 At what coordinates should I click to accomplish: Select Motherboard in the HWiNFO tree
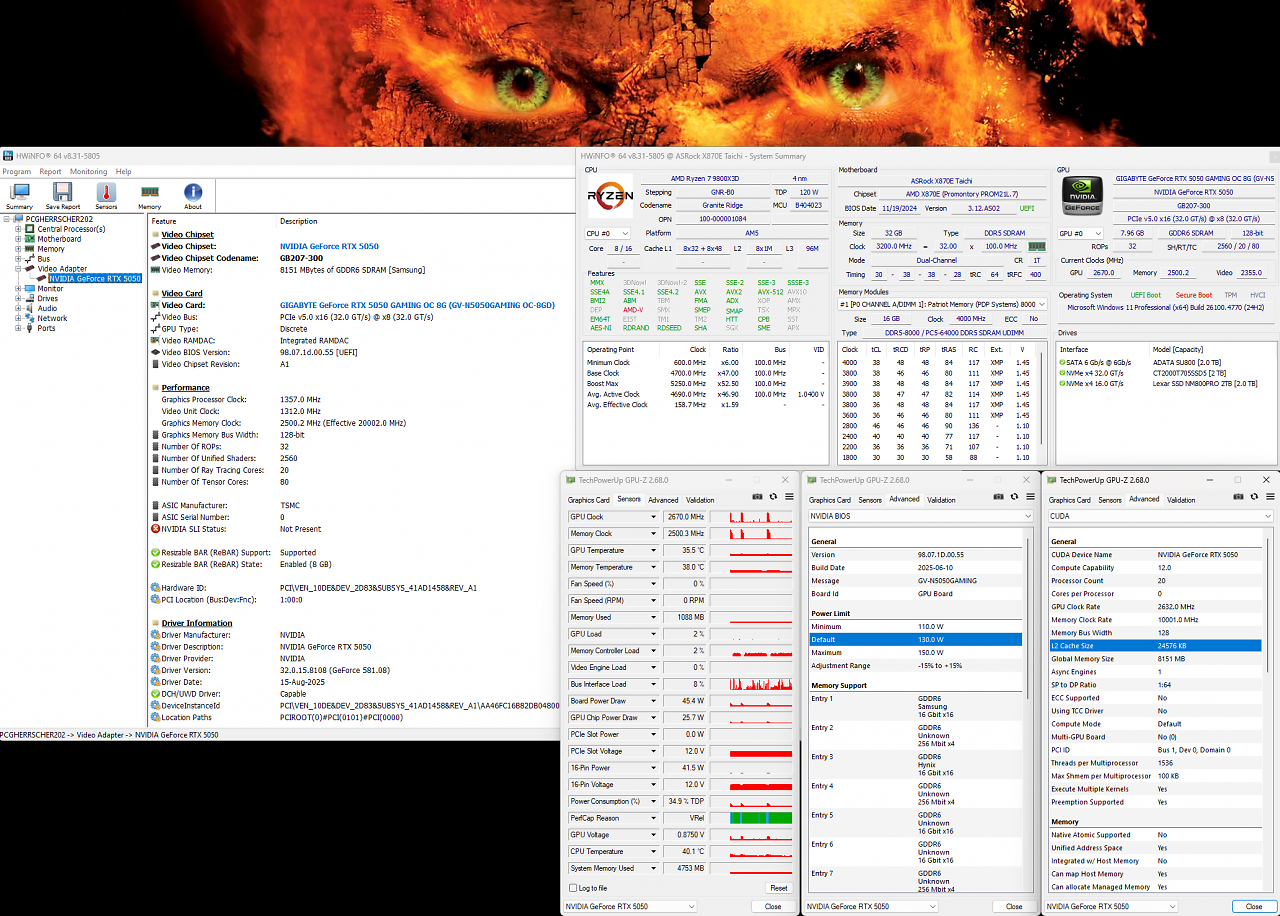click(x=59, y=239)
